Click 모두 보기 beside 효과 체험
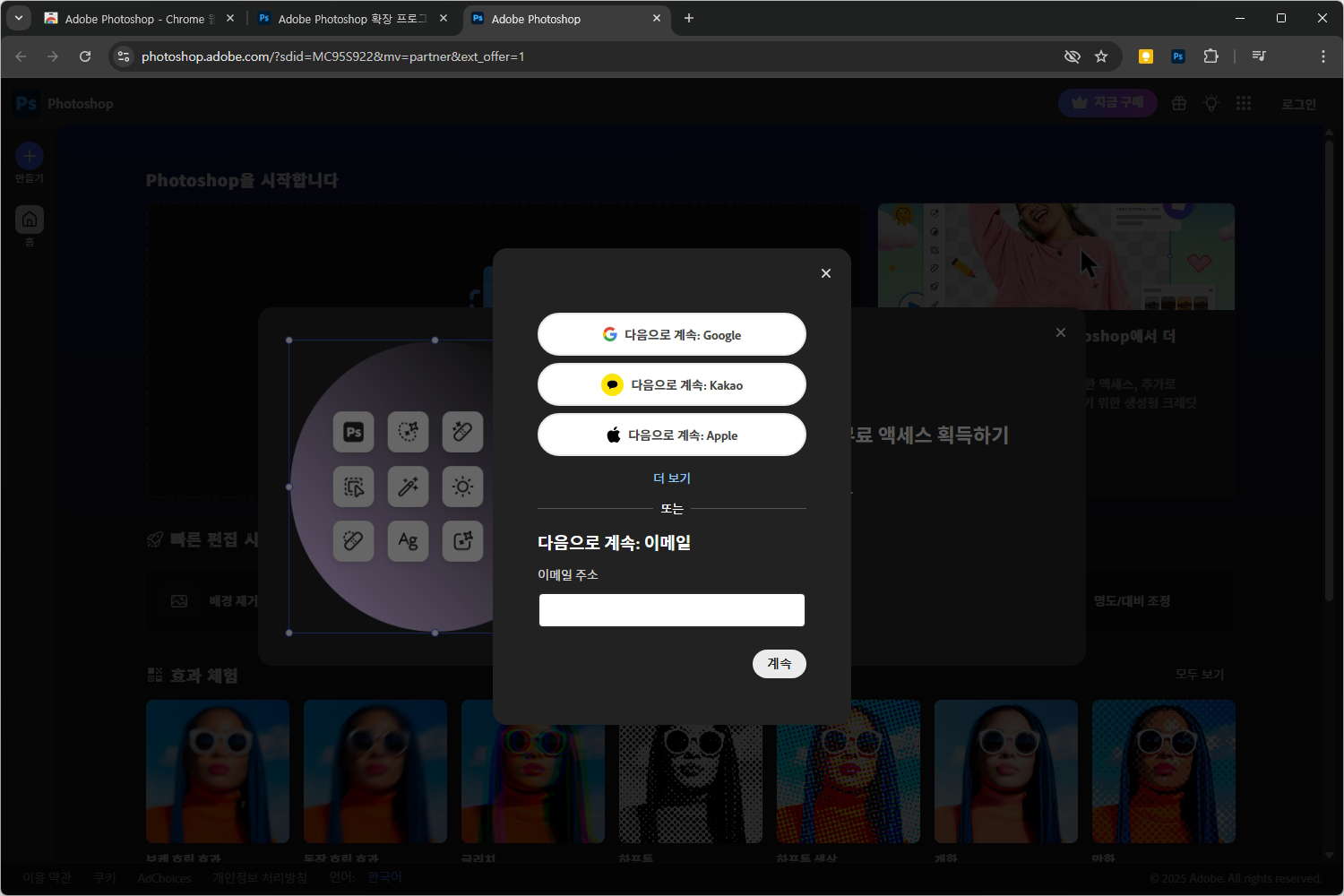The width and height of the screenshot is (1344, 896). coord(1200,674)
